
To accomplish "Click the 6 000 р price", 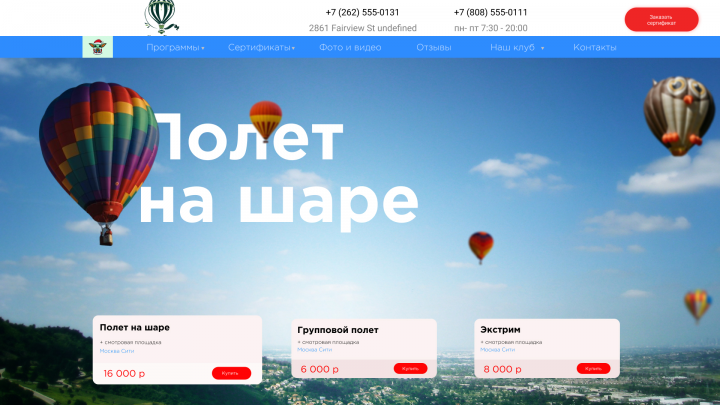I will (x=320, y=369).
